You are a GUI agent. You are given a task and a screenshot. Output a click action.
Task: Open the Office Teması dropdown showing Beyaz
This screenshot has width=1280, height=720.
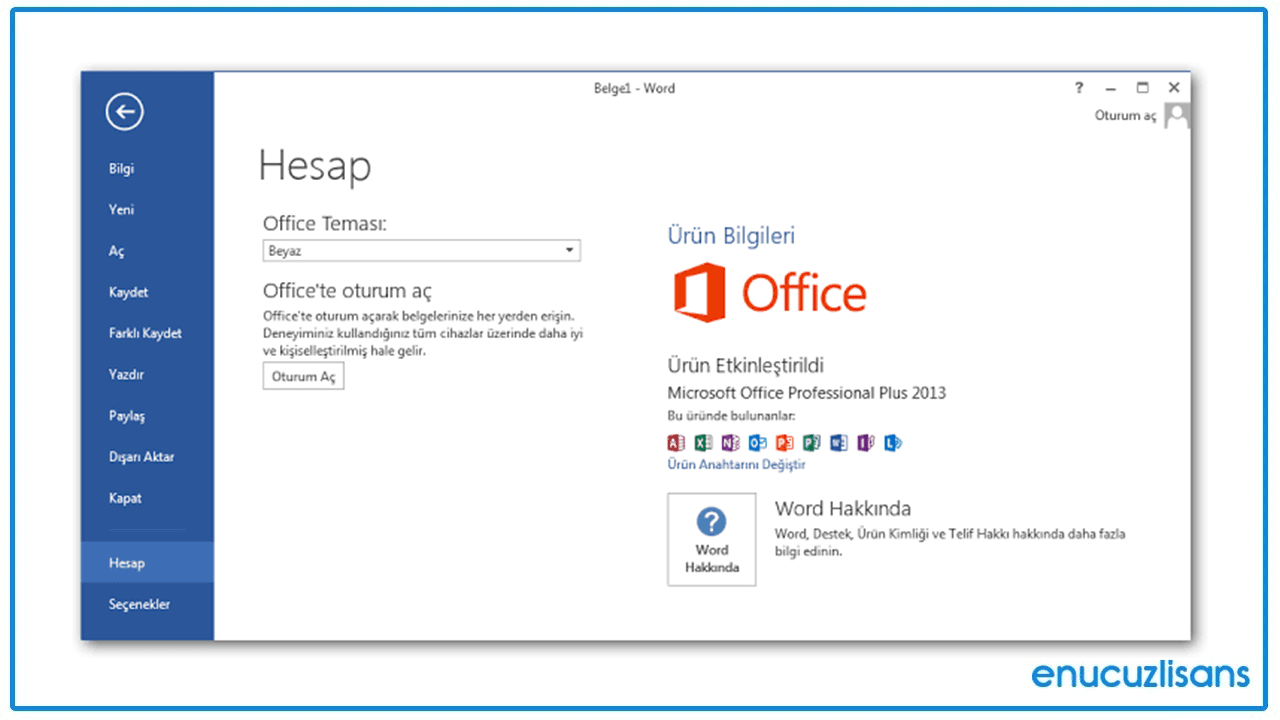pos(421,251)
